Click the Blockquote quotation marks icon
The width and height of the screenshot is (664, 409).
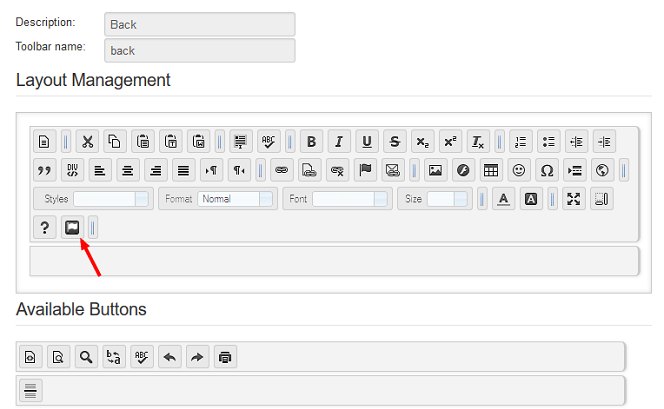tap(44, 170)
